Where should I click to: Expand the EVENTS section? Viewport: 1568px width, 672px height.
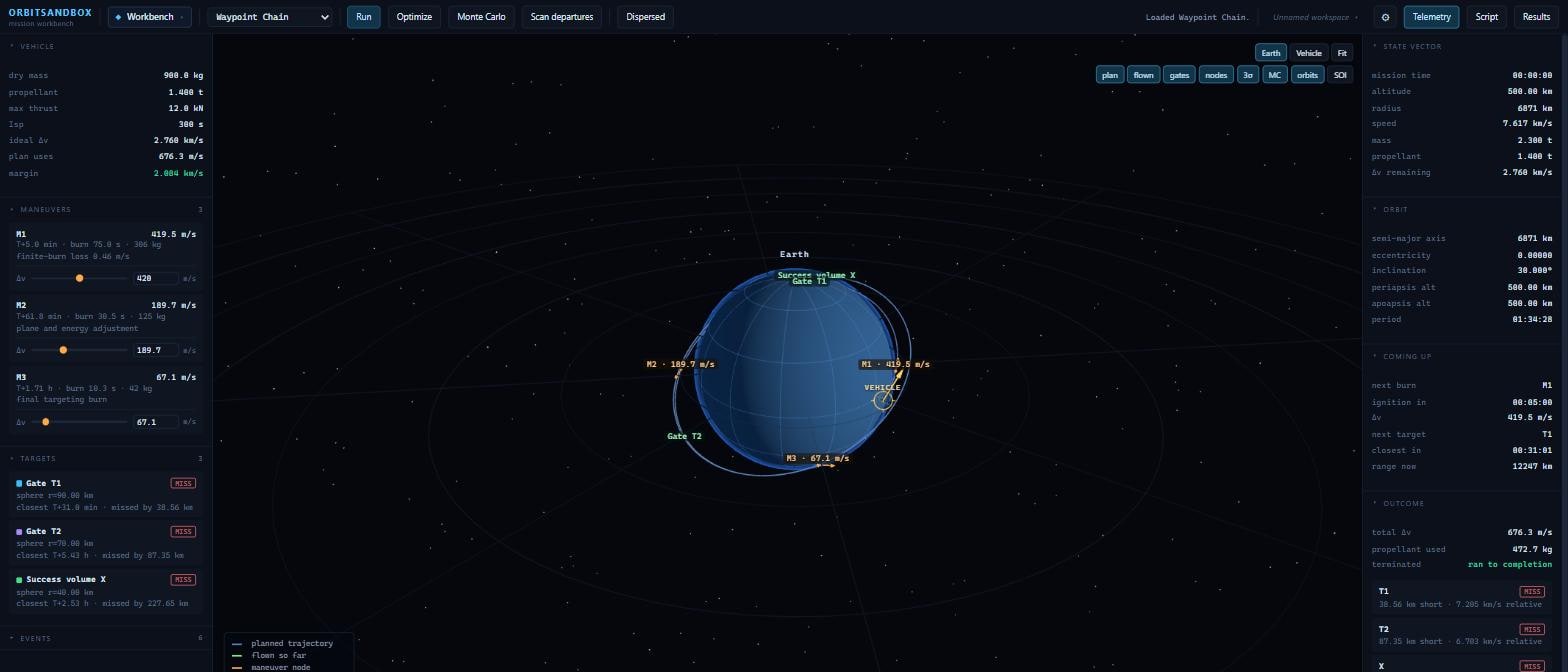click(x=106, y=638)
